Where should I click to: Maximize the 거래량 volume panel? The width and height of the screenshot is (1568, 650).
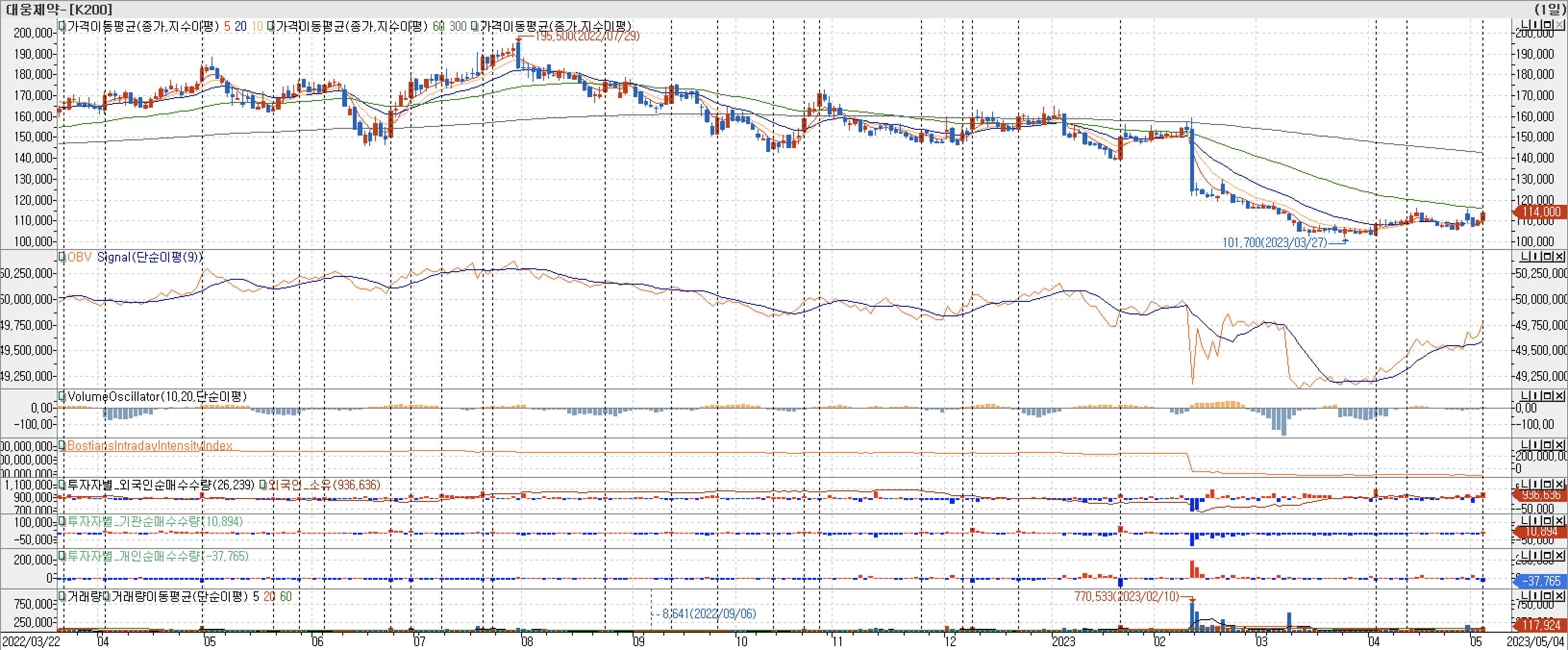[x=1548, y=596]
